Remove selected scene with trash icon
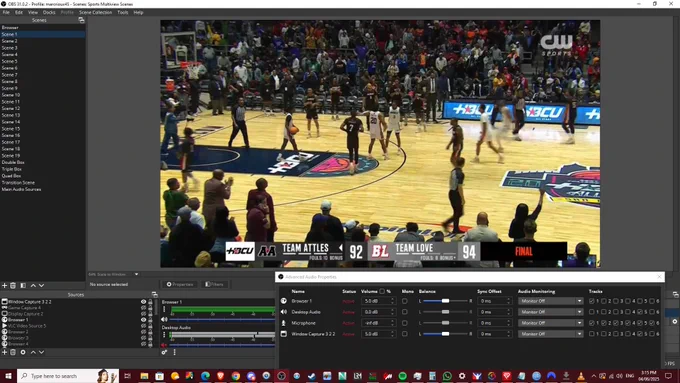 coord(13,285)
